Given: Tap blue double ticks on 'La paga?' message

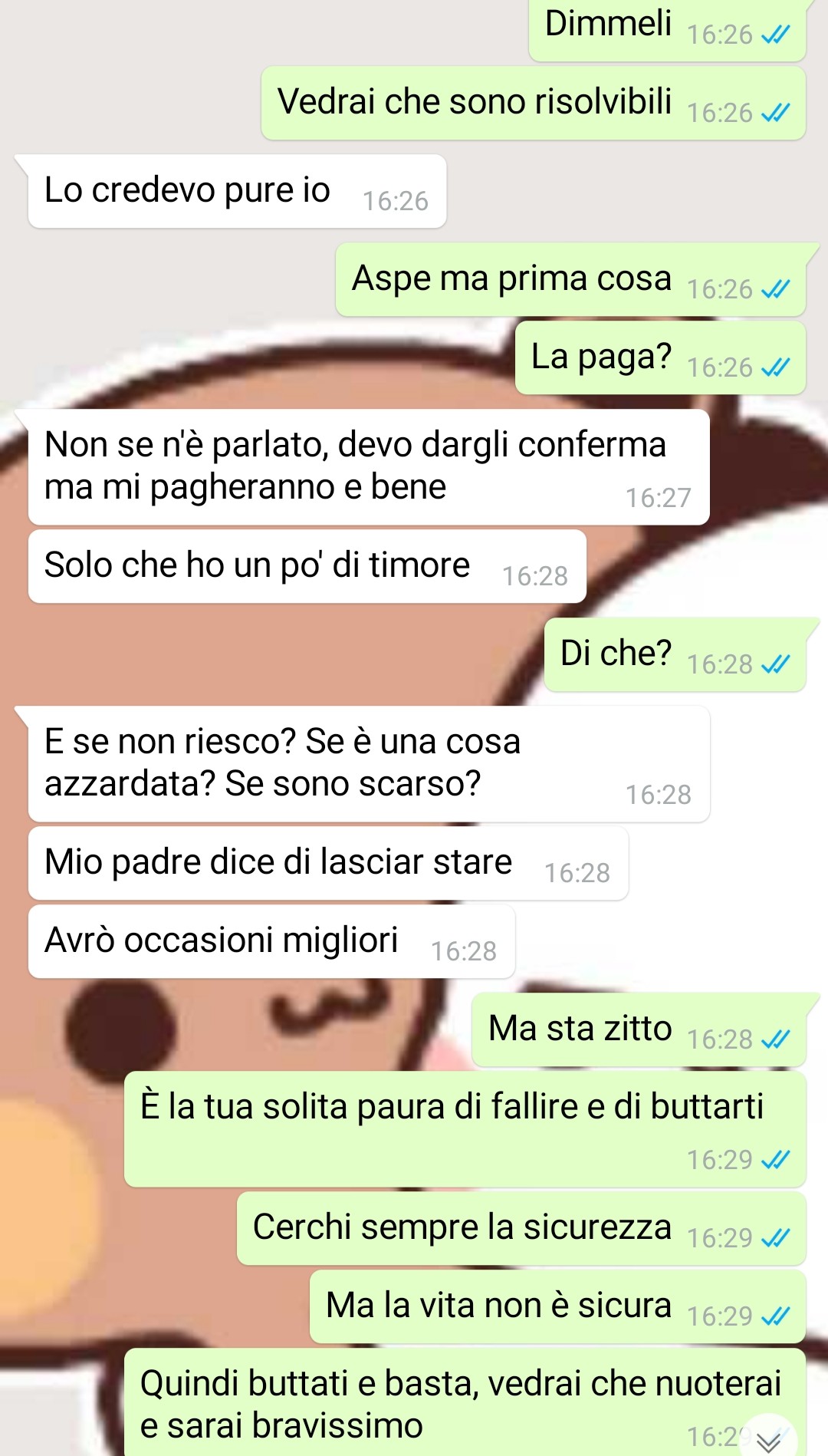Looking at the screenshot, I should [775, 367].
